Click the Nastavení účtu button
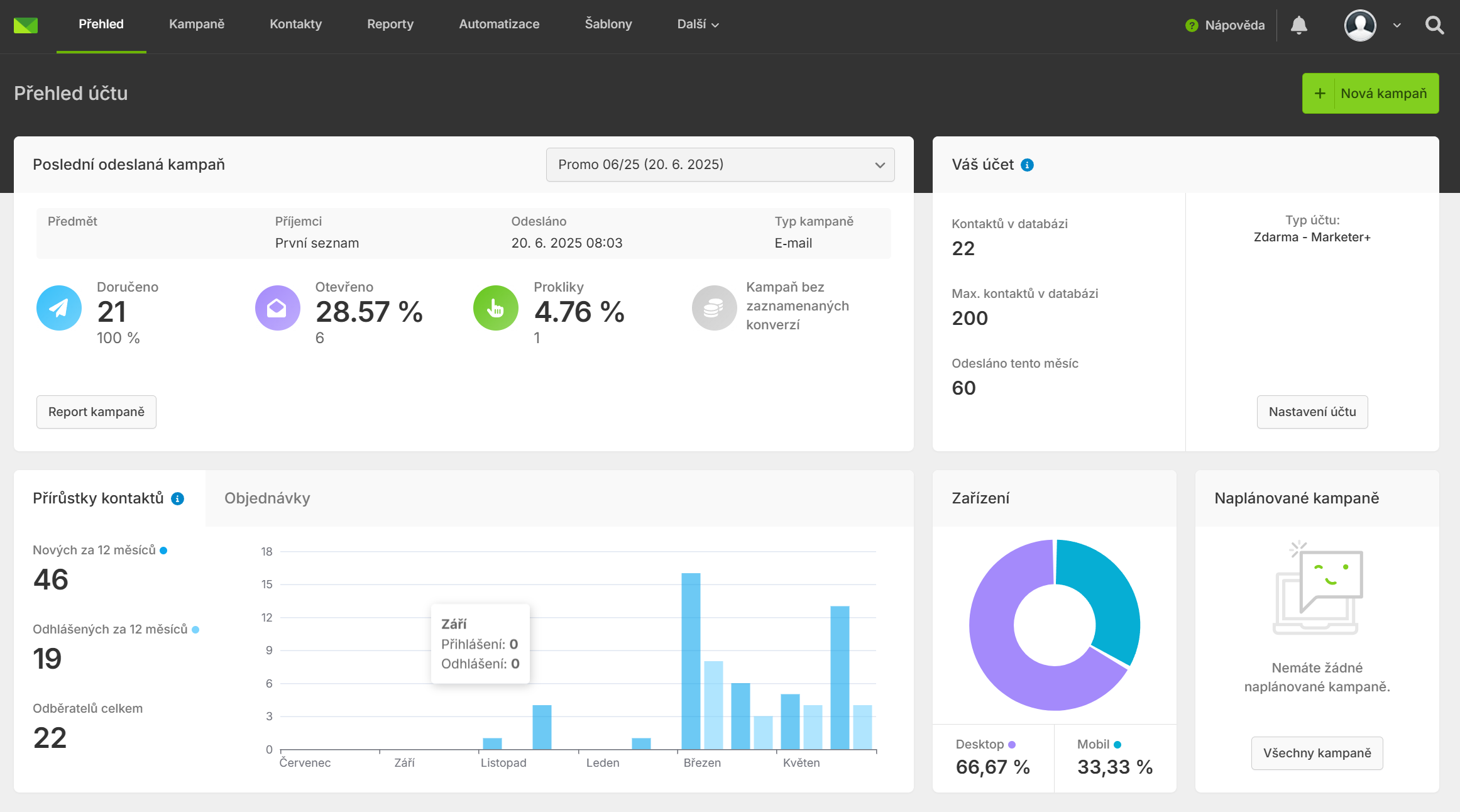 coord(1312,412)
